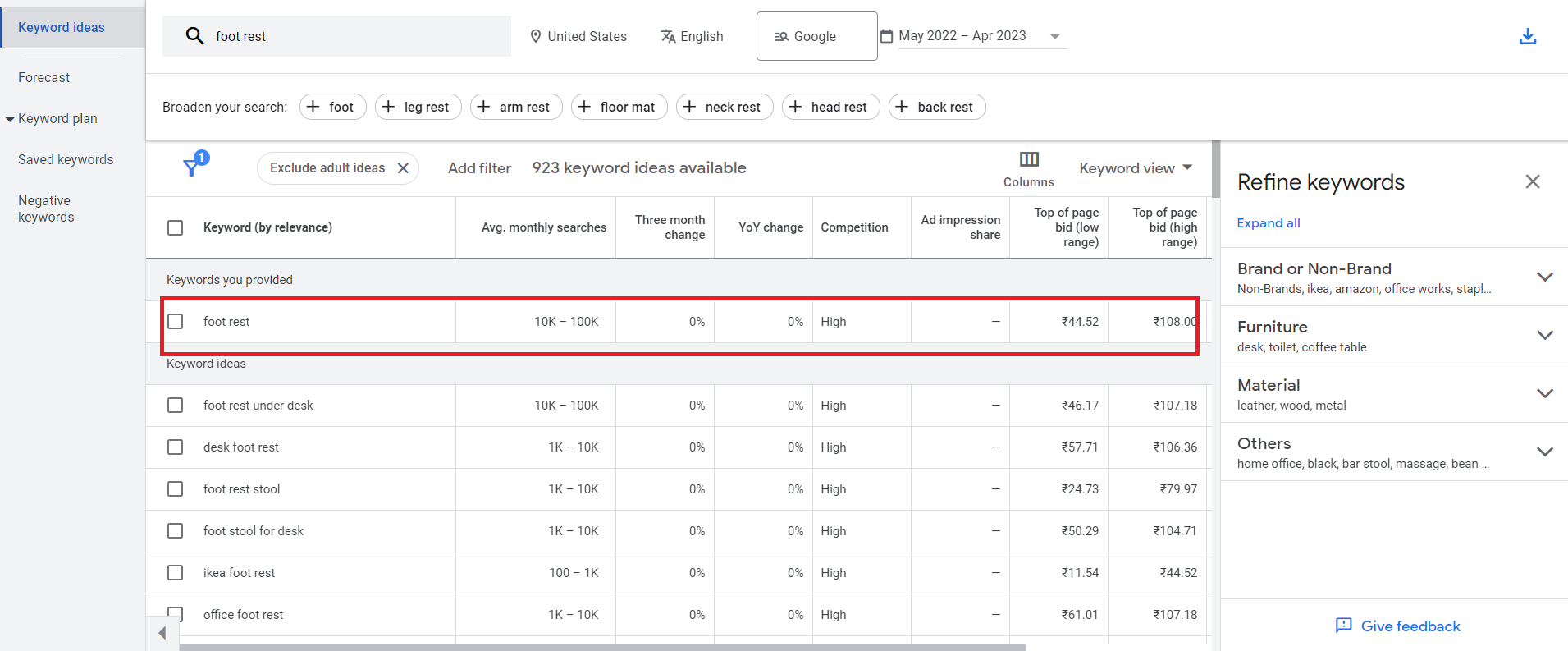Open Negative keywords in sidebar
The image size is (1568, 651).
click(46, 209)
